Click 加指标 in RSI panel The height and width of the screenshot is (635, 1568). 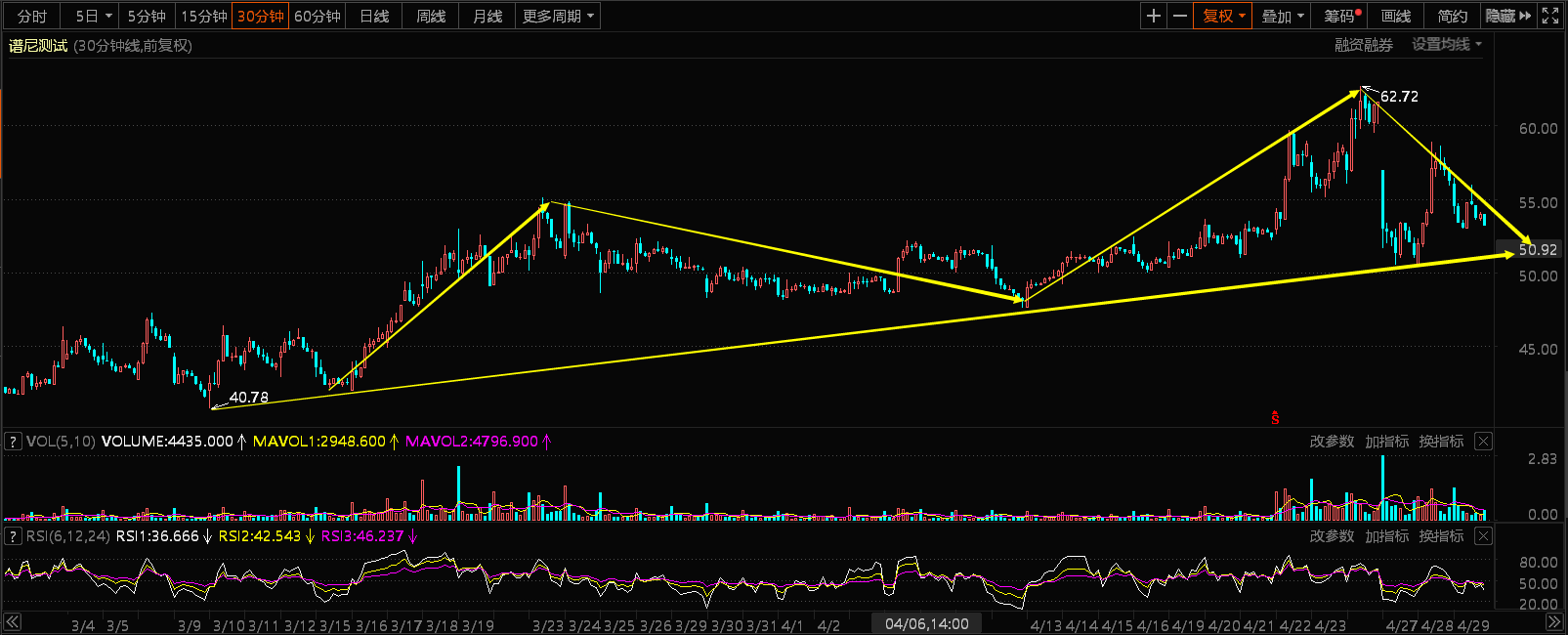[x=1386, y=536]
